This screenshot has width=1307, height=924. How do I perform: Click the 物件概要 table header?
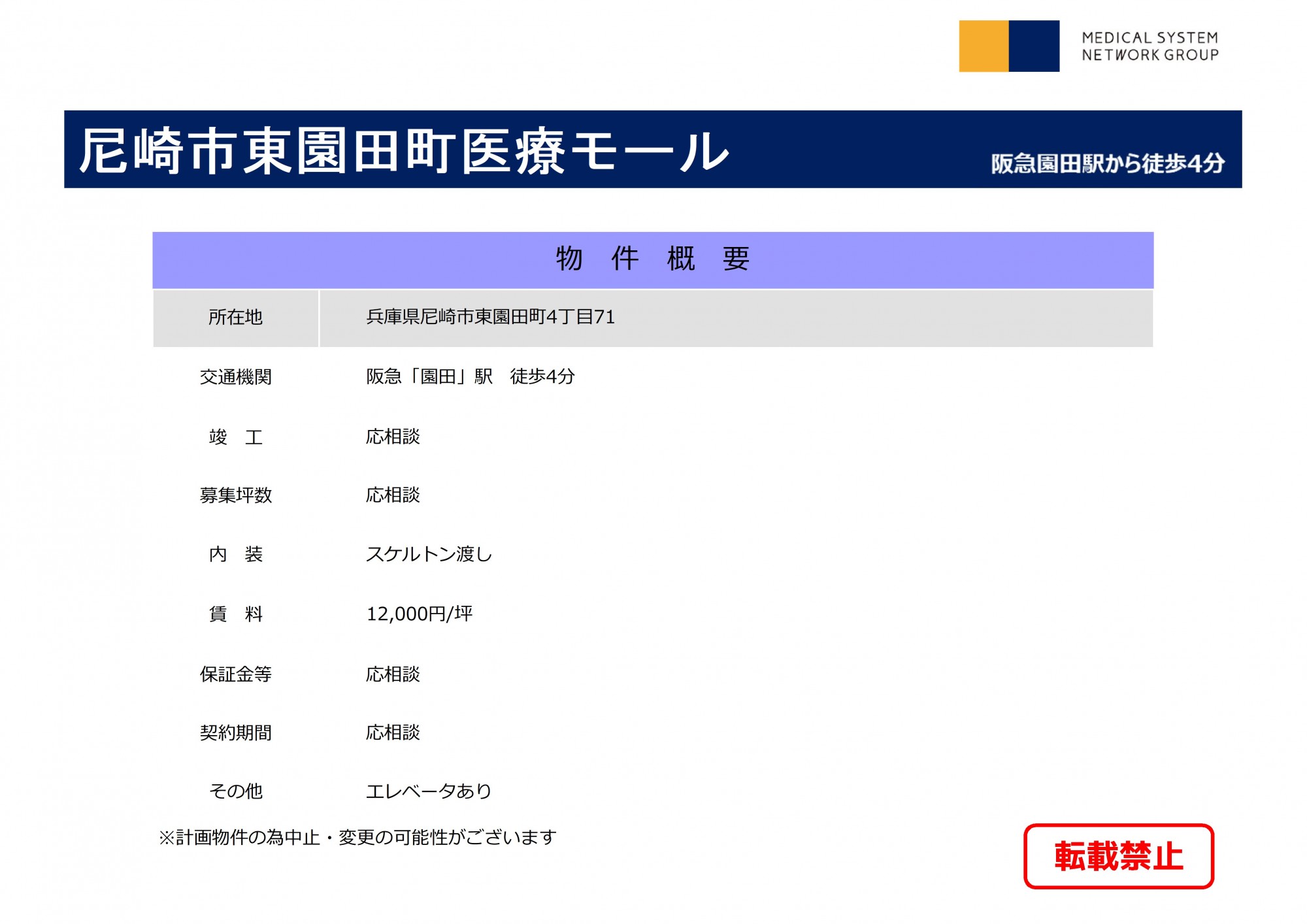coord(653,259)
